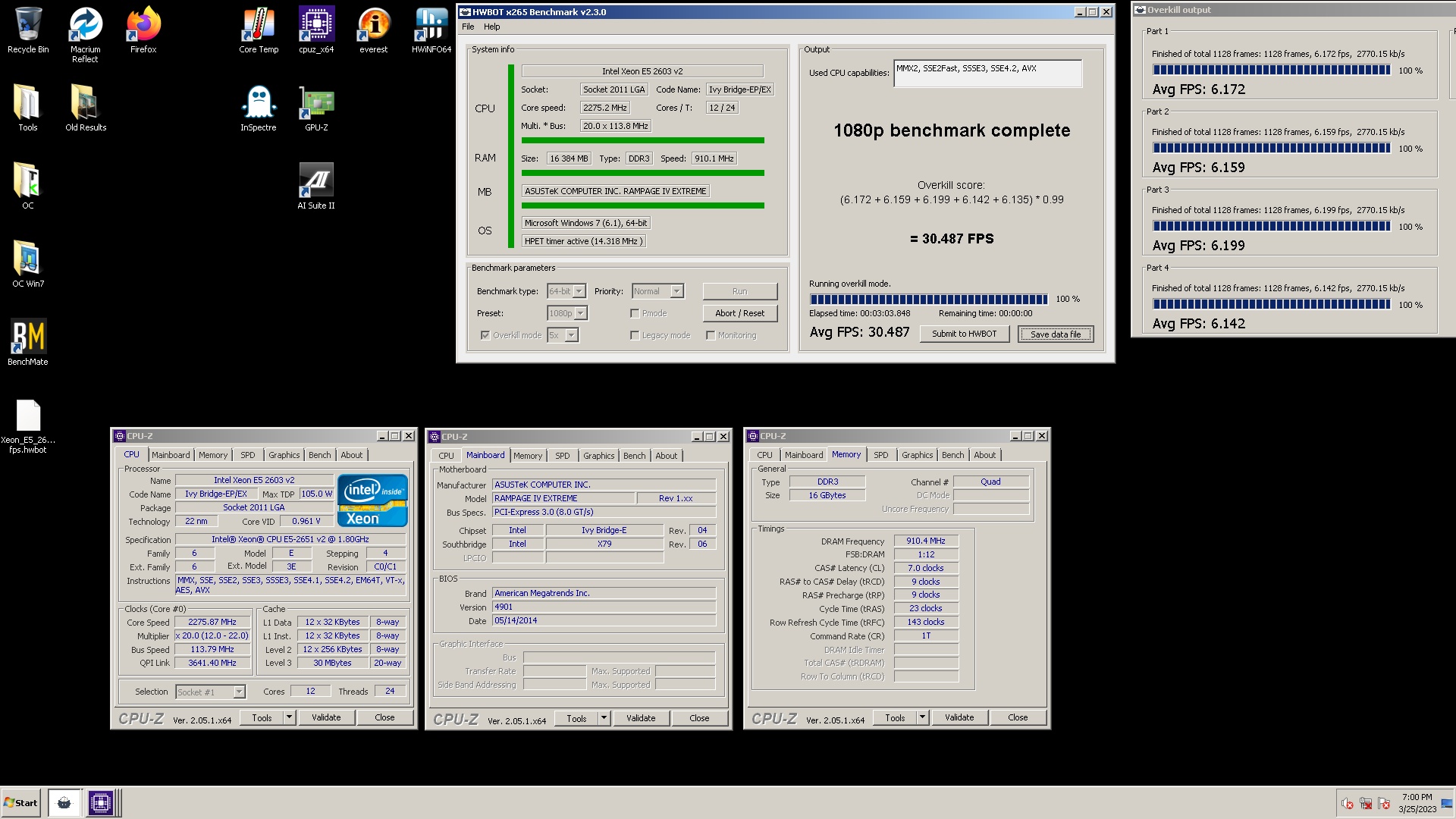This screenshot has height=819, width=1456.
Task: Select Graphics tab in Mainboard CPU-Z window
Action: 599,456
